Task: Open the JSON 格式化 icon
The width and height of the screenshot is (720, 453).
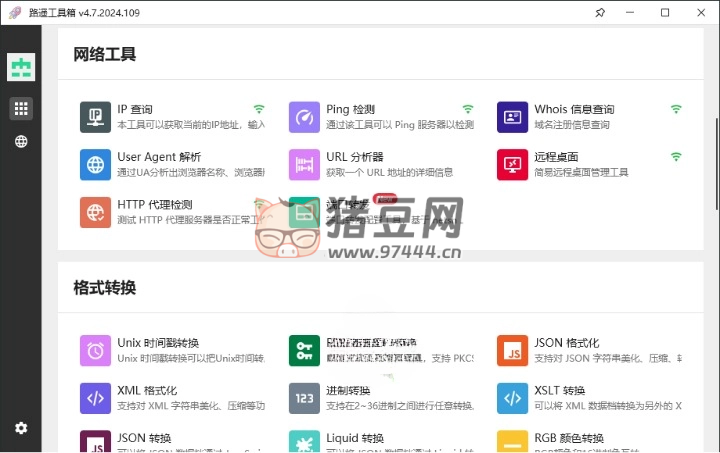Action: pos(512,350)
